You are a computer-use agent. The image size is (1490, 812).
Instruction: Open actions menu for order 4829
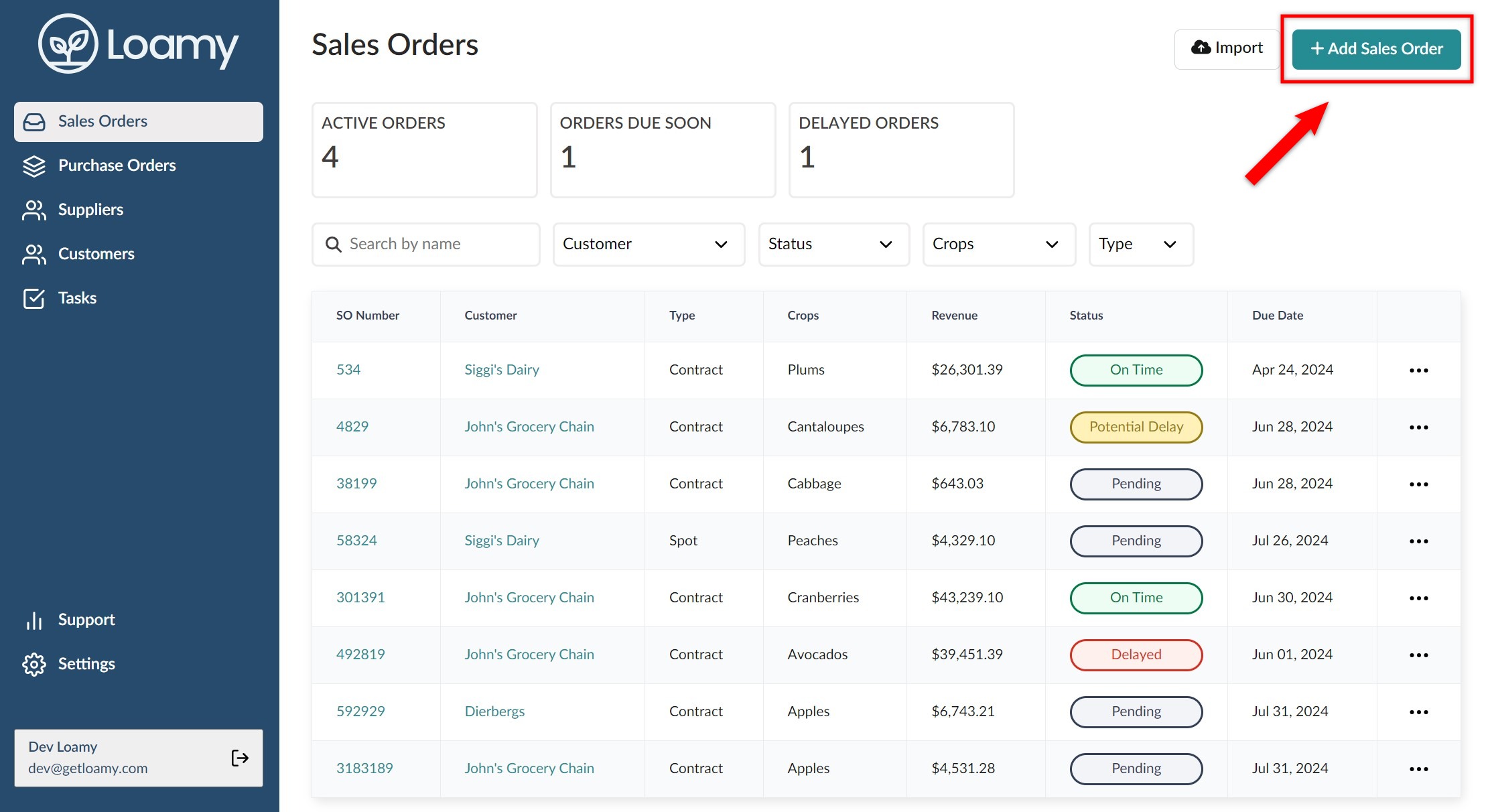[1418, 427]
